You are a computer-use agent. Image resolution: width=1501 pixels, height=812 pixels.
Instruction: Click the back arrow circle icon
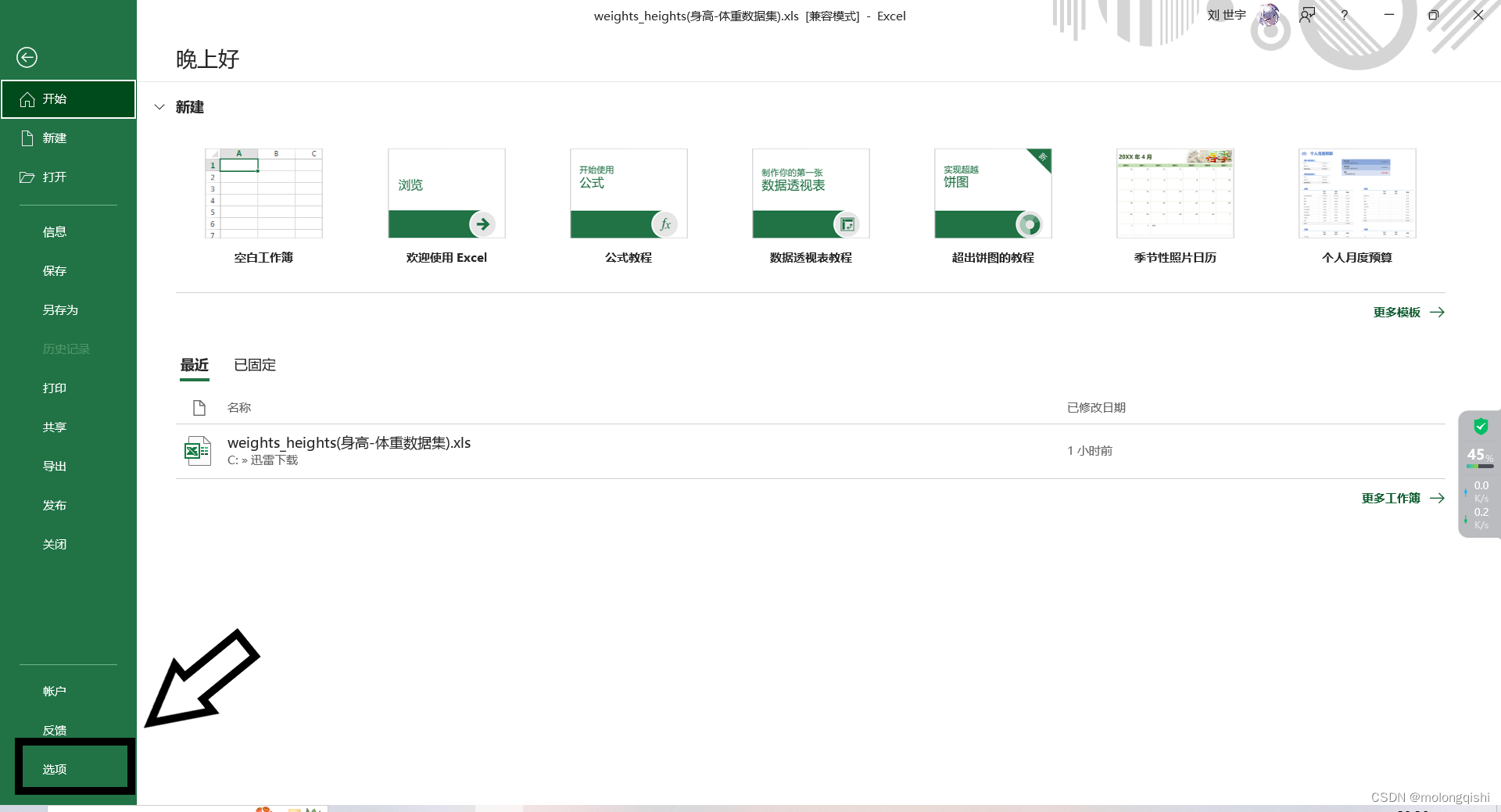(x=27, y=57)
